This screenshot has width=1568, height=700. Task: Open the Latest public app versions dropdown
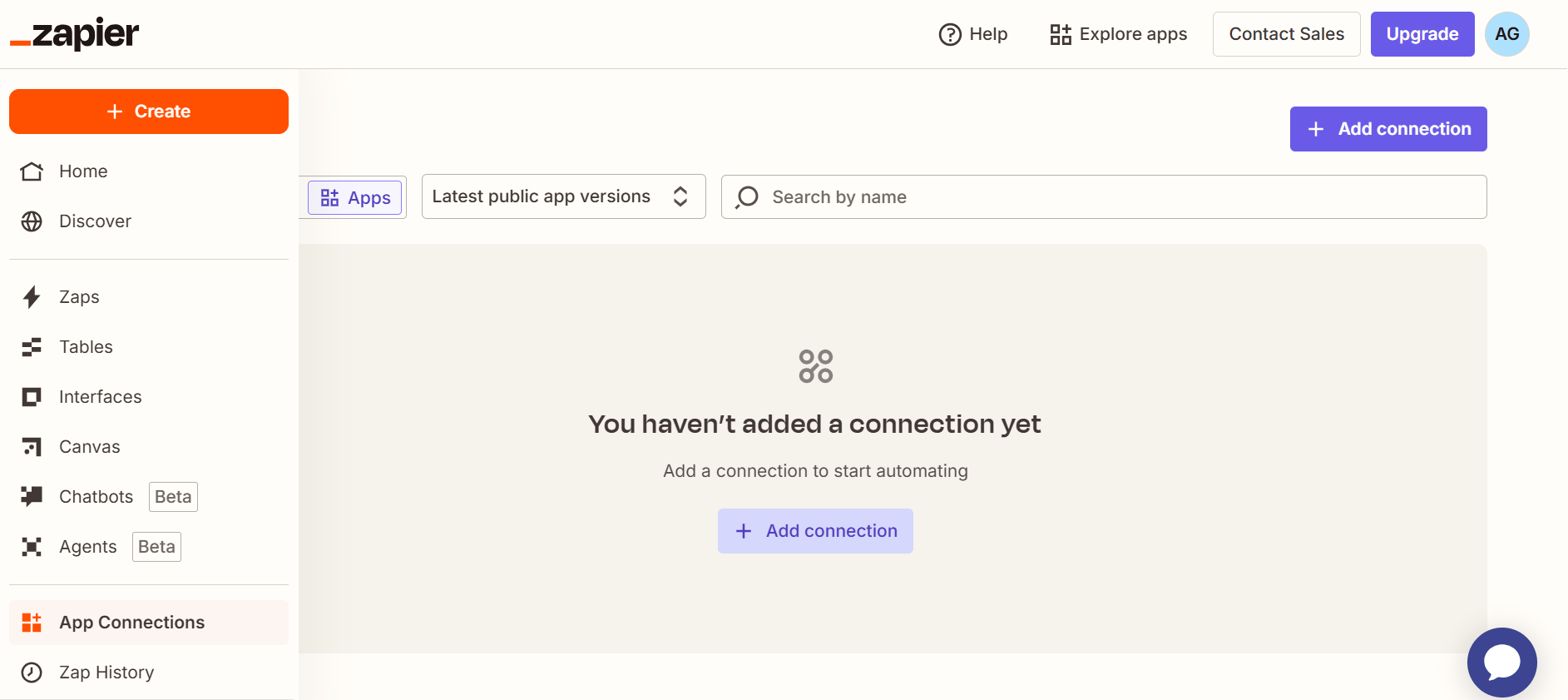click(x=563, y=196)
